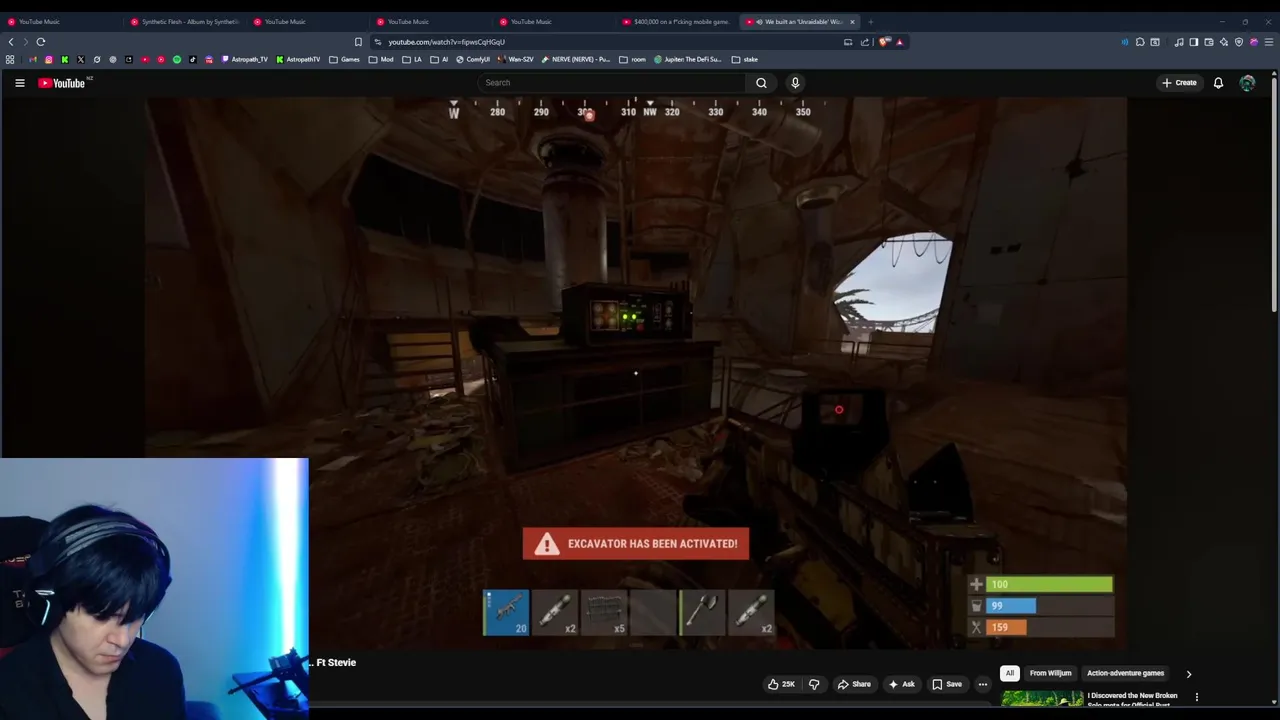Share the video
This screenshot has height=720, width=1280.
pos(854,684)
